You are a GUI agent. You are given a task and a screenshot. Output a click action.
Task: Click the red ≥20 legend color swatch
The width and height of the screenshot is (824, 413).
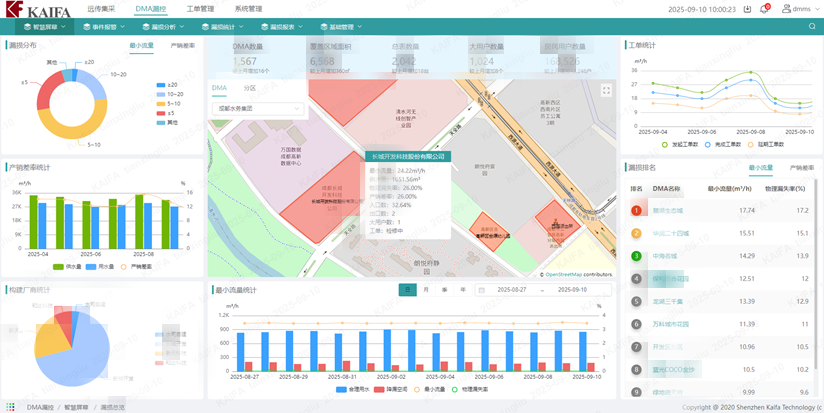(162, 85)
